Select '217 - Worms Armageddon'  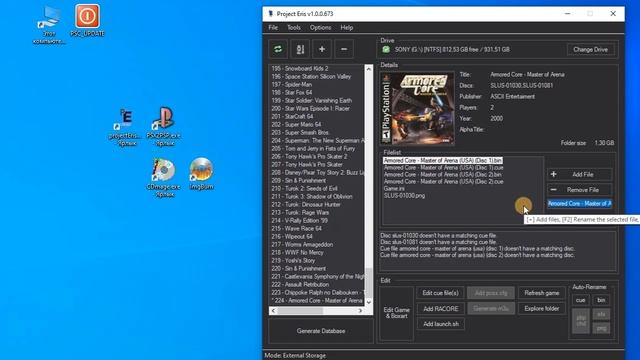coord(302,244)
